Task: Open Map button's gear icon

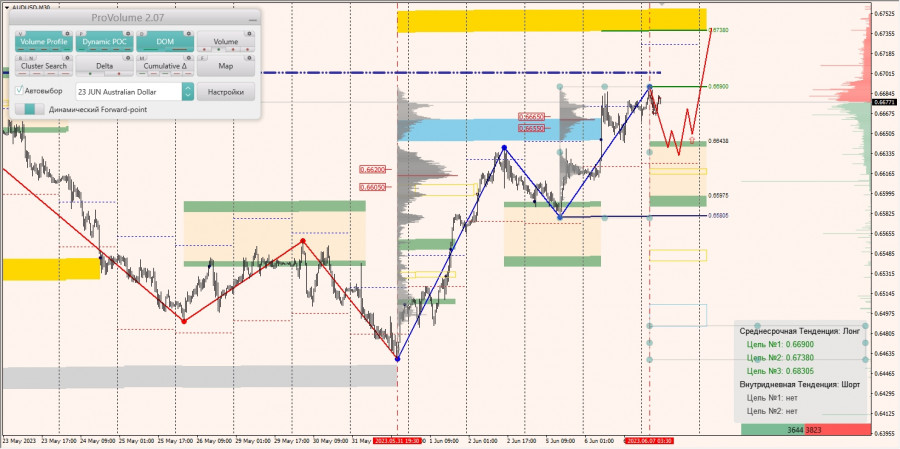Action: 250,58
